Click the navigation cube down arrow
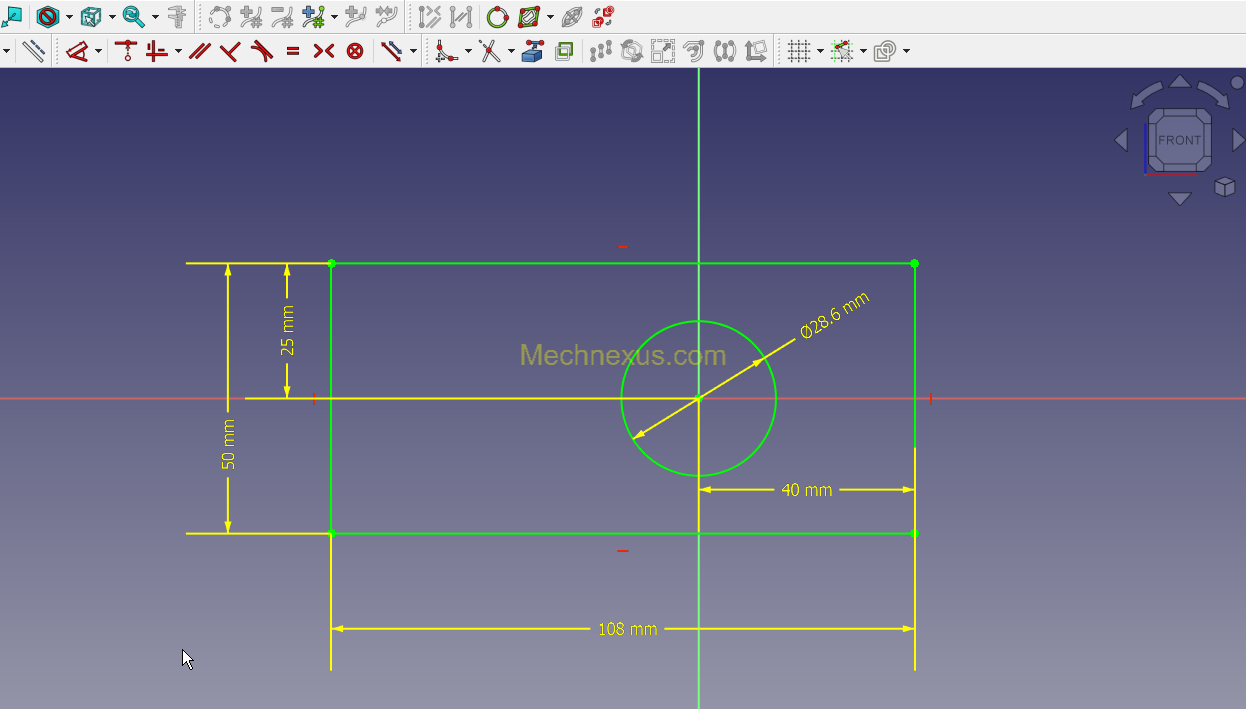 pyautogui.click(x=1180, y=198)
